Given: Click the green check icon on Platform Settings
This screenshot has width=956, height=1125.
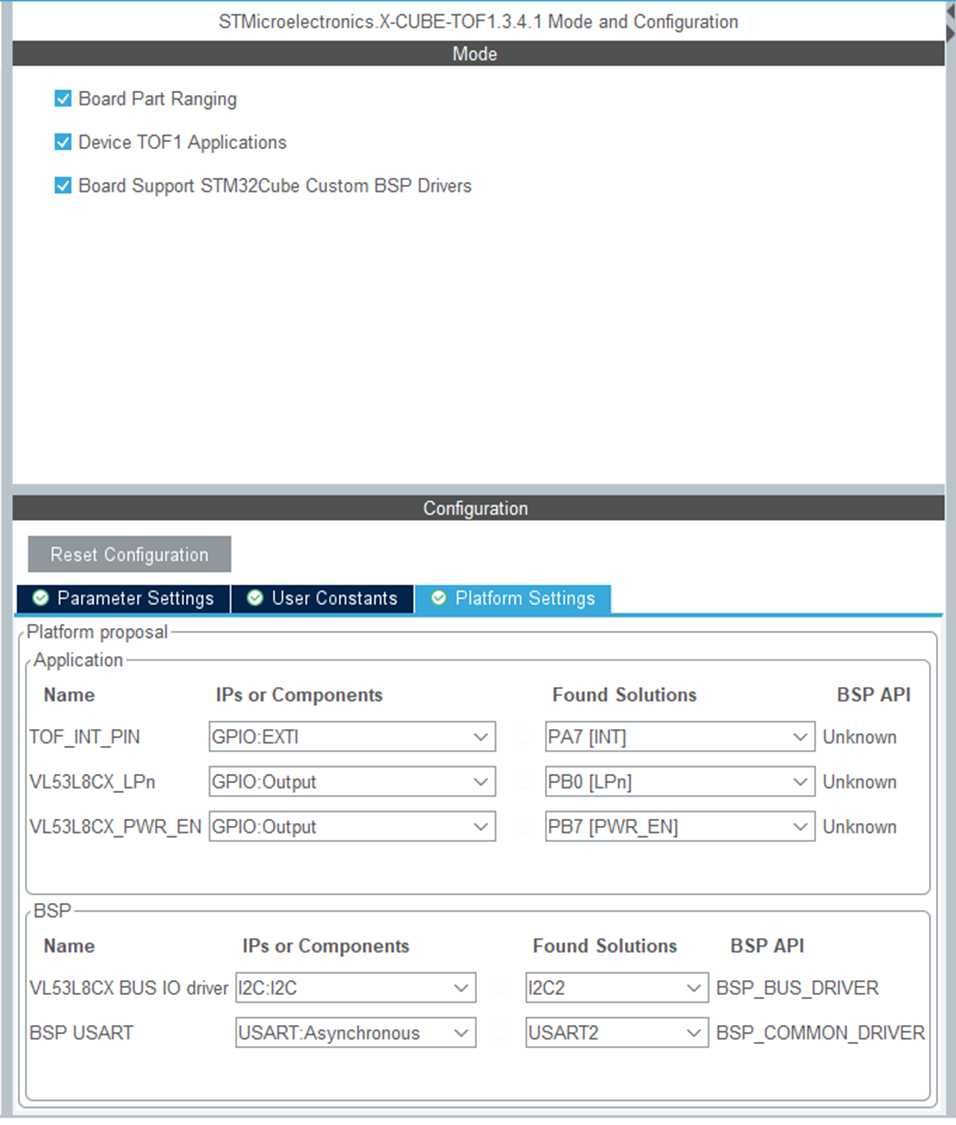Looking at the screenshot, I should [x=439, y=598].
